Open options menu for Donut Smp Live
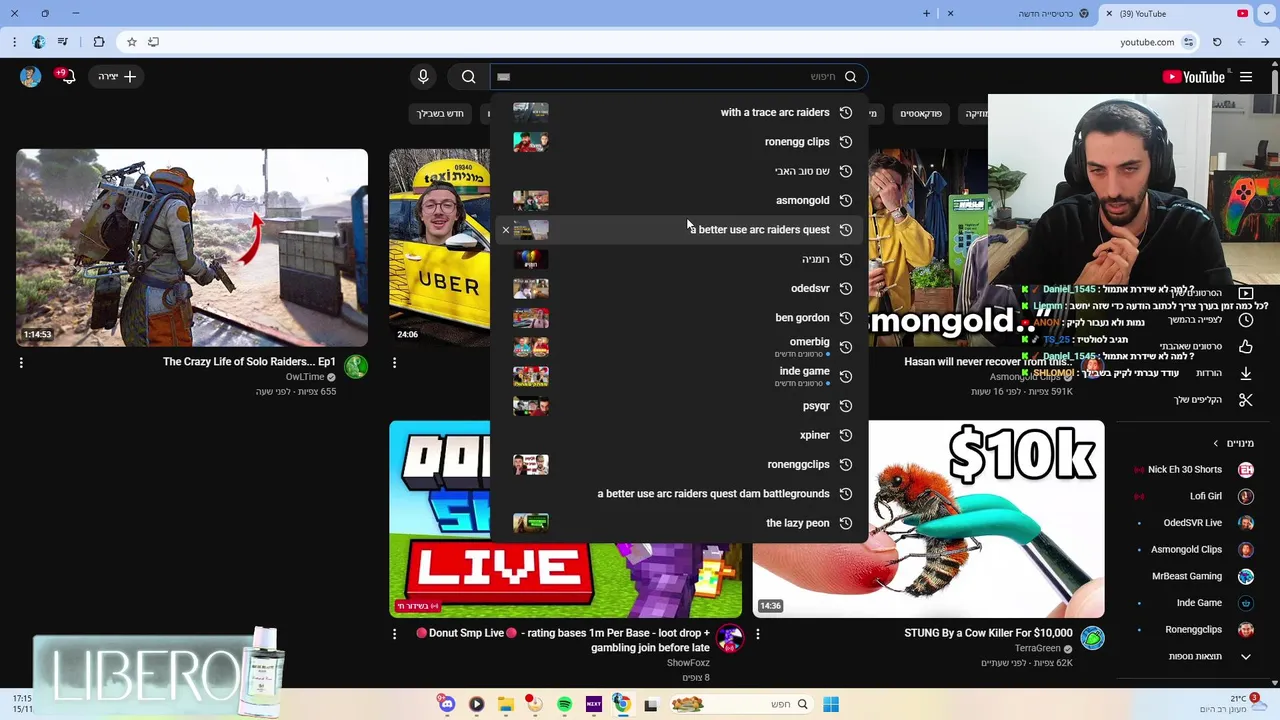Screen dimensions: 1280x720 coord(394,634)
